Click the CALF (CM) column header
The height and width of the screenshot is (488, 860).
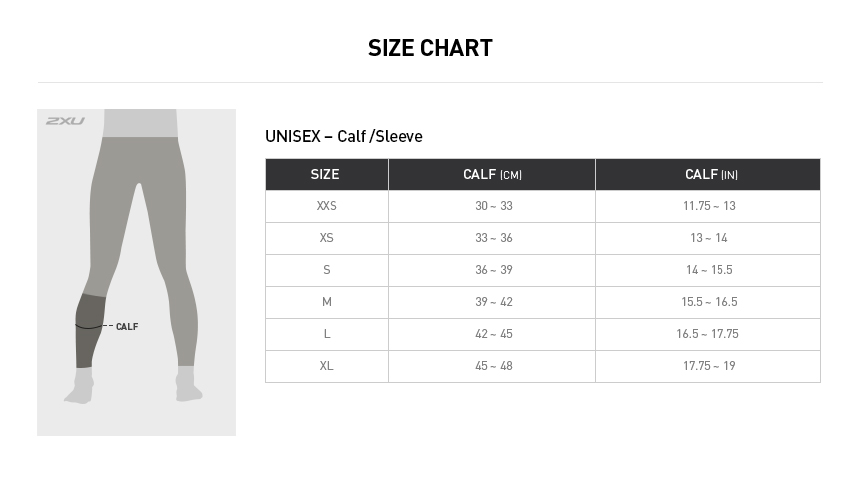(492, 174)
